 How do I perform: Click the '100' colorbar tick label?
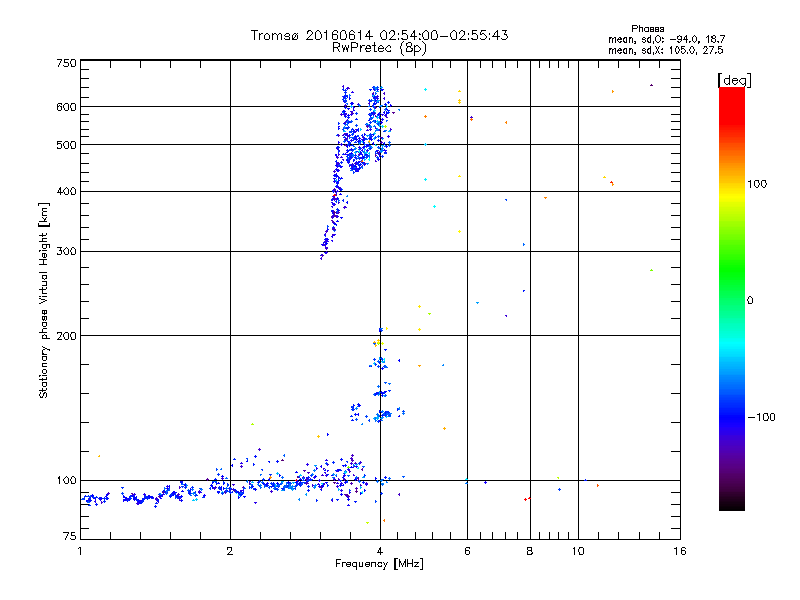[x=757, y=184]
